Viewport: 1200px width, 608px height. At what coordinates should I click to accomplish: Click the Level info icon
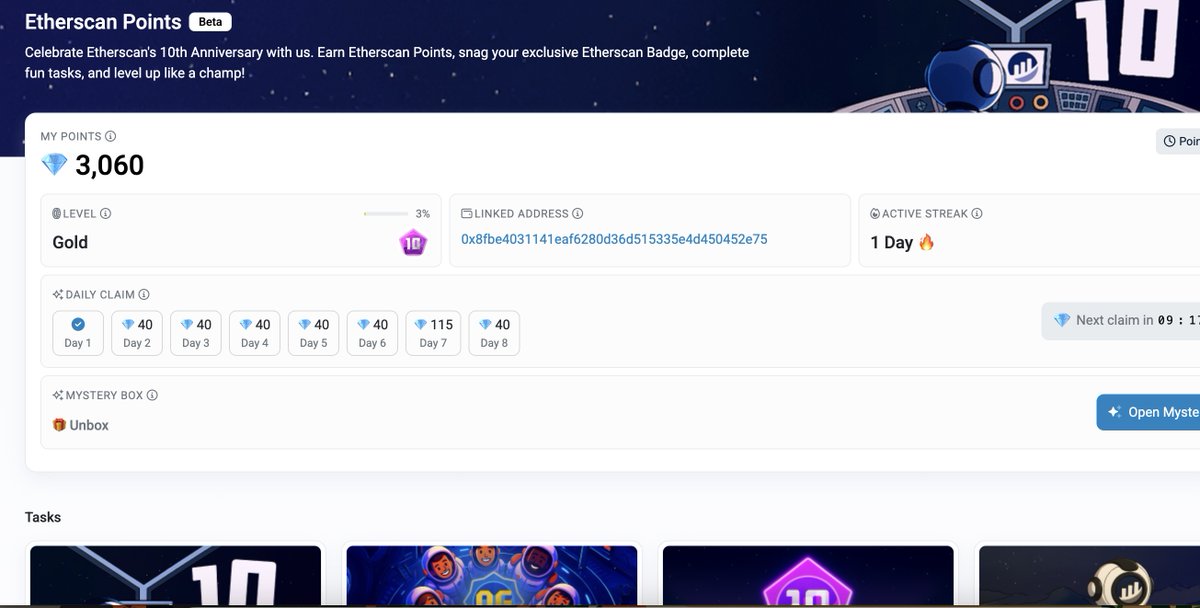(x=106, y=213)
